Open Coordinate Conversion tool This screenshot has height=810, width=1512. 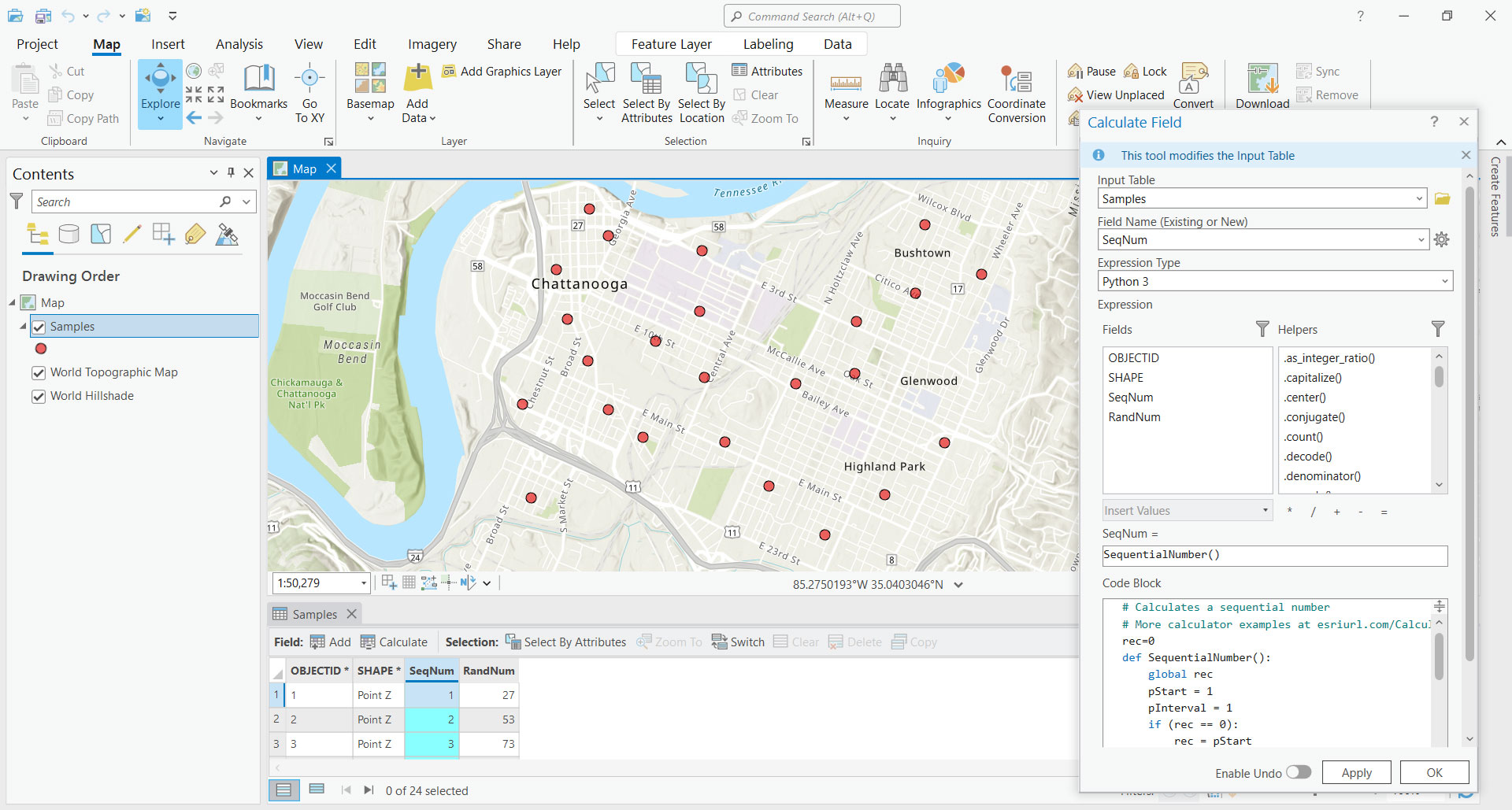(1016, 93)
